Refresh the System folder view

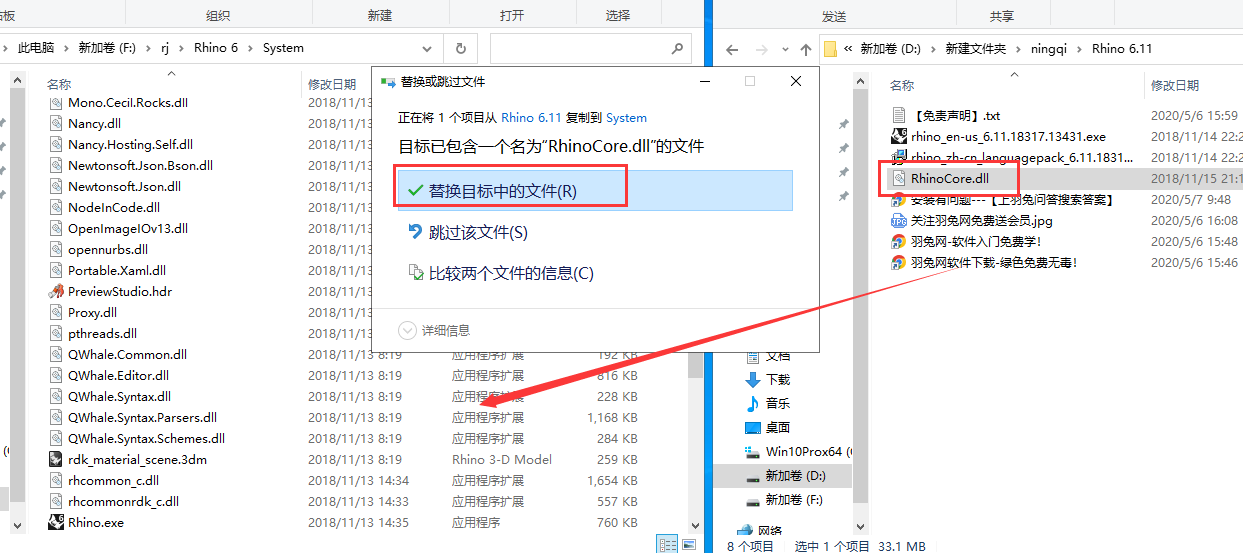tap(460, 48)
